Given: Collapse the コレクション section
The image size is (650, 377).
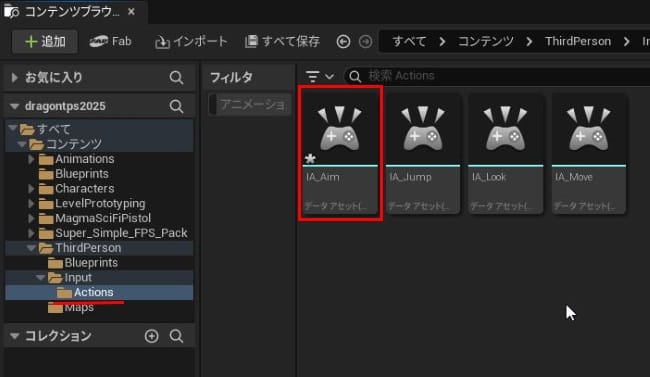Looking at the screenshot, I should [x=15, y=336].
